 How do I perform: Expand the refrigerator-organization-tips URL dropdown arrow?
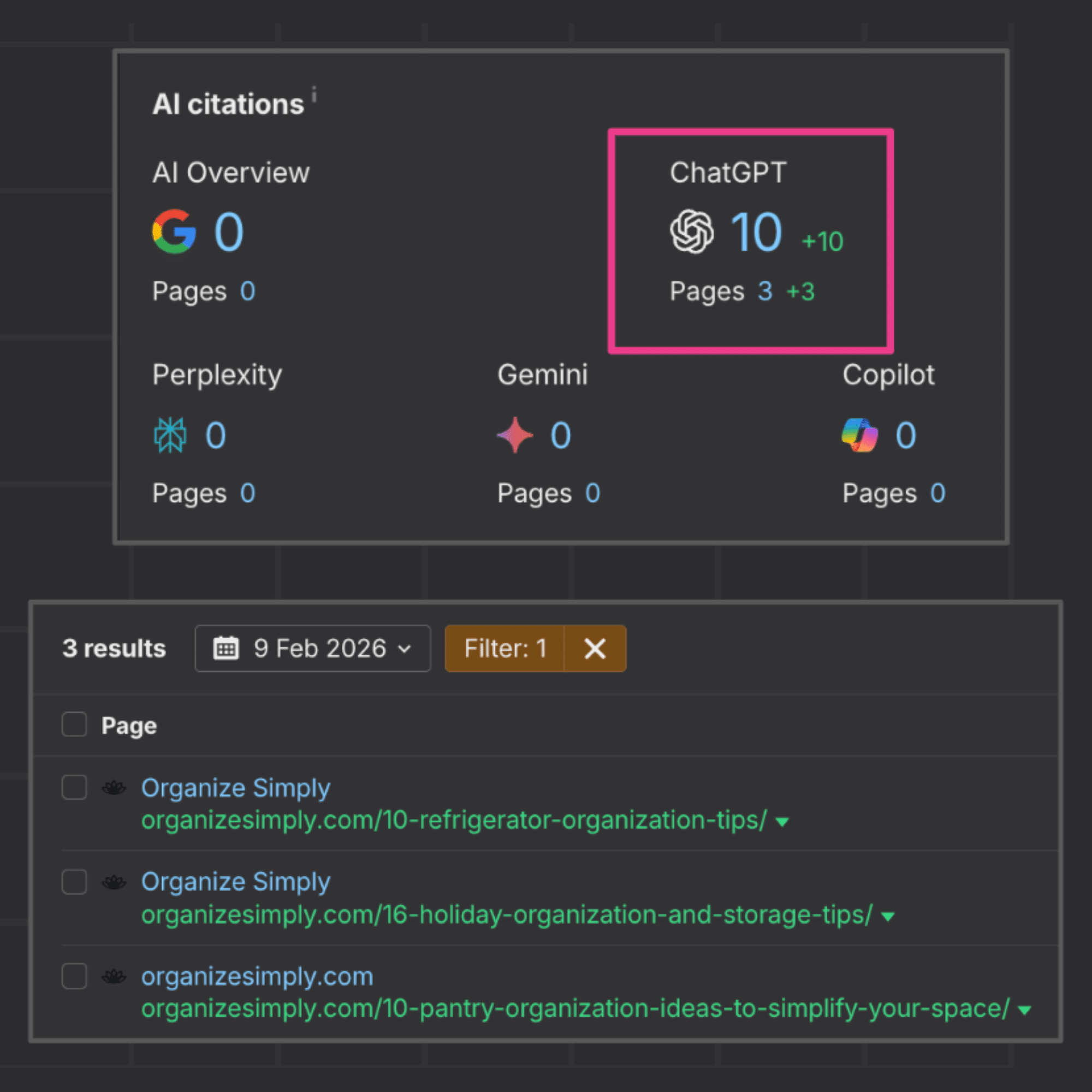point(782,822)
